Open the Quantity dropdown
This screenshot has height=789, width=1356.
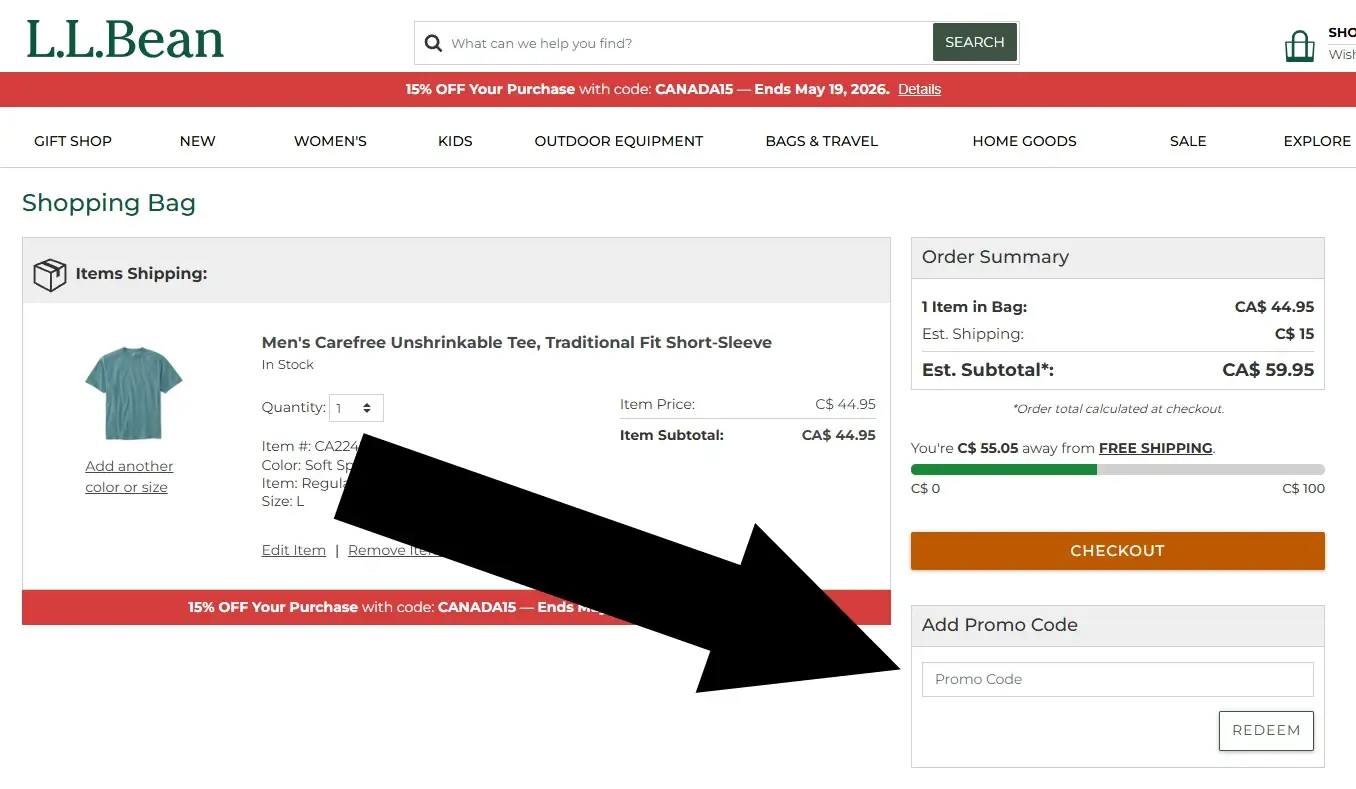[356, 408]
